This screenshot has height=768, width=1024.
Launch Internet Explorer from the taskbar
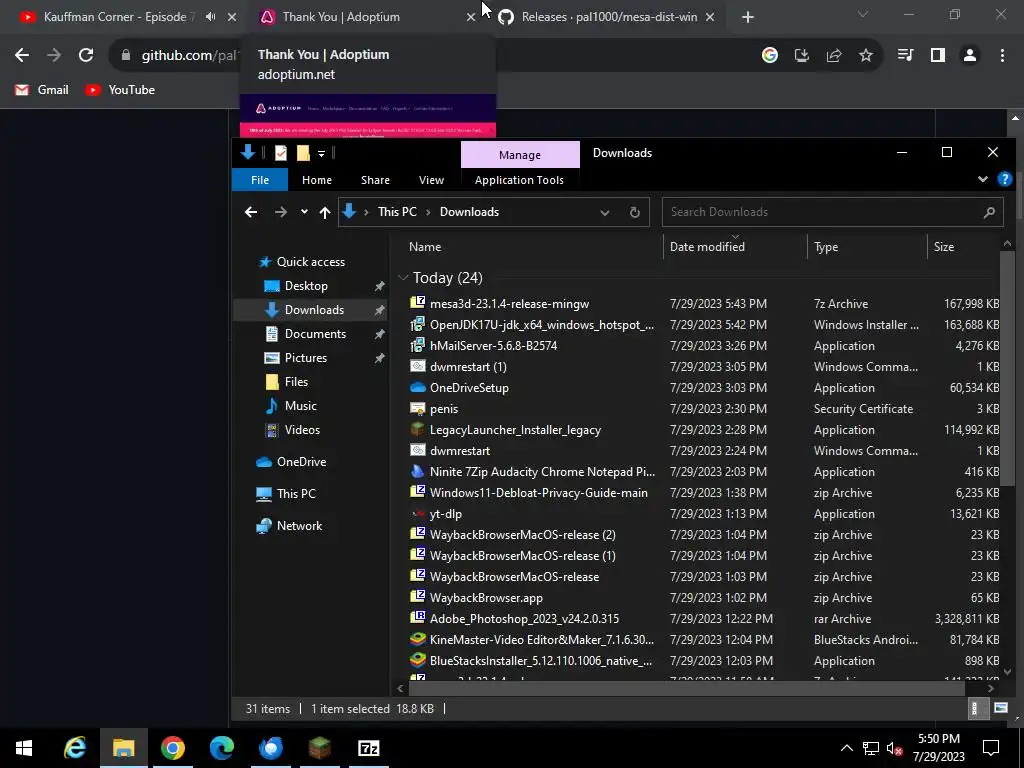coord(74,748)
